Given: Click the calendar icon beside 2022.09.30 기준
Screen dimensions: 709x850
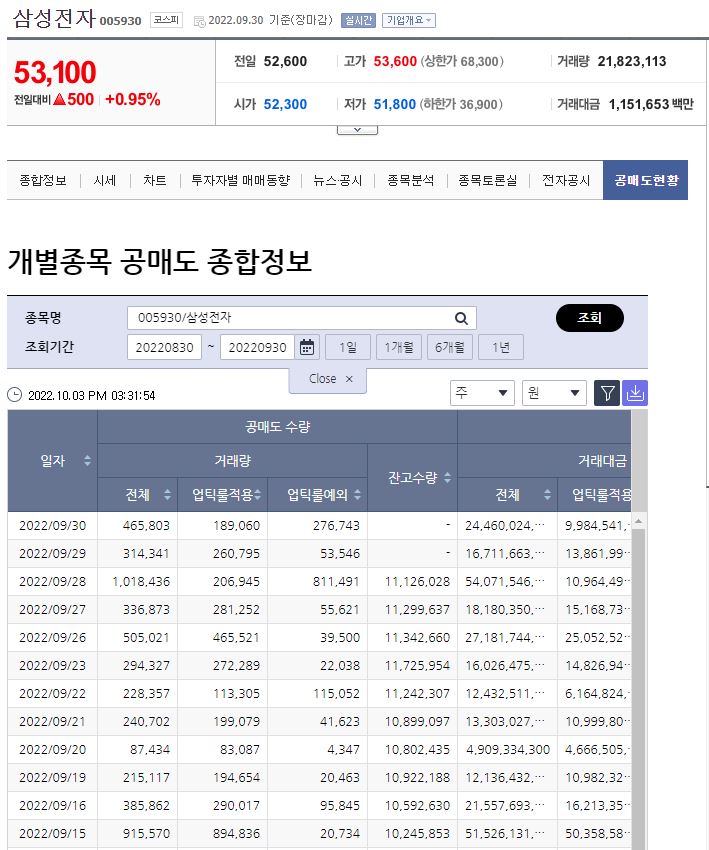Looking at the screenshot, I should 199,21.
